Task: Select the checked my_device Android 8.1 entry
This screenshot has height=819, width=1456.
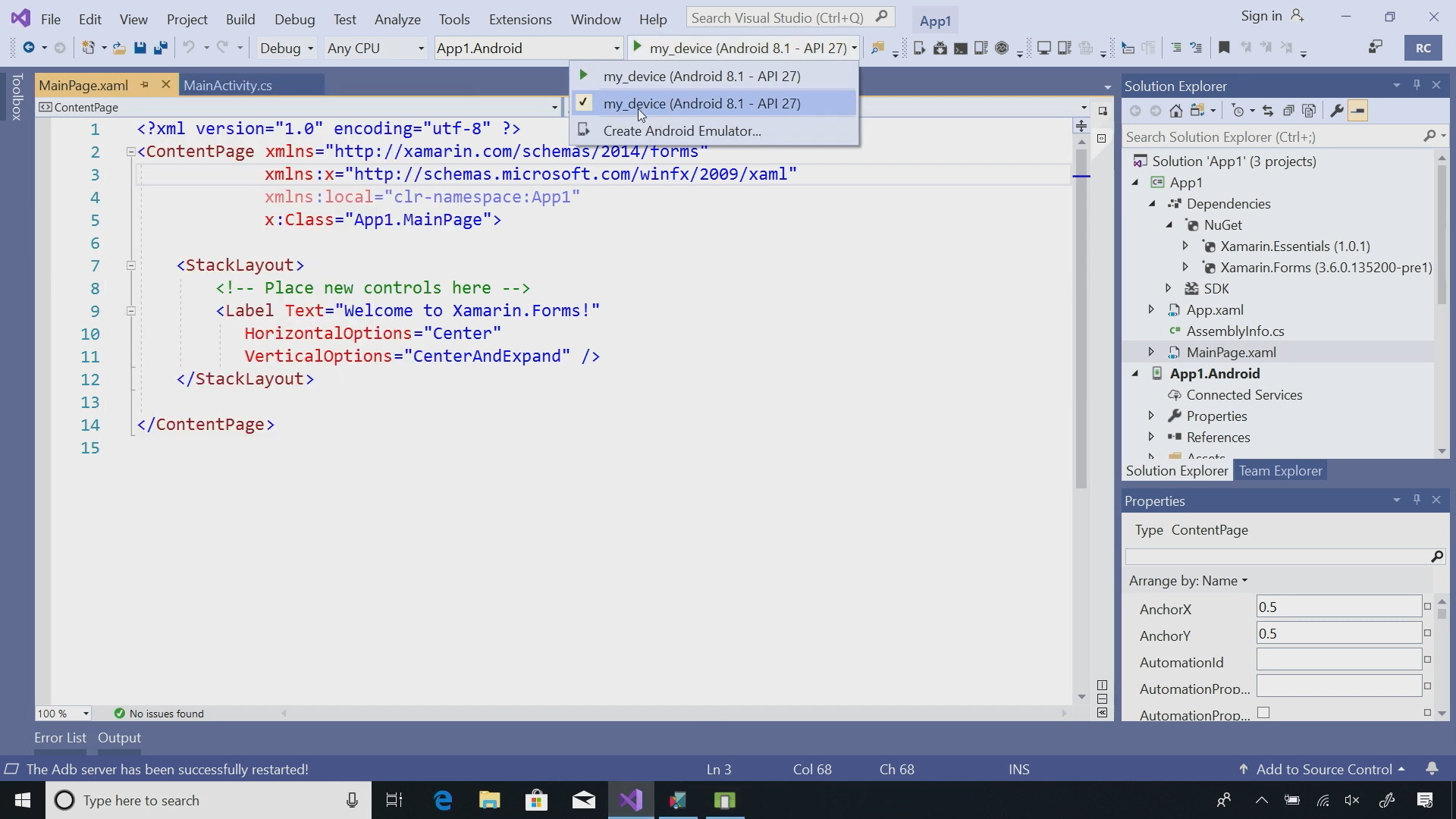Action: (701, 103)
